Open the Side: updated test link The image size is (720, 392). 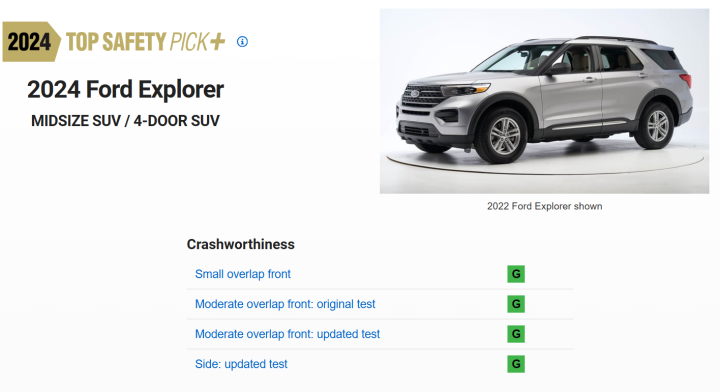(x=241, y=364)
